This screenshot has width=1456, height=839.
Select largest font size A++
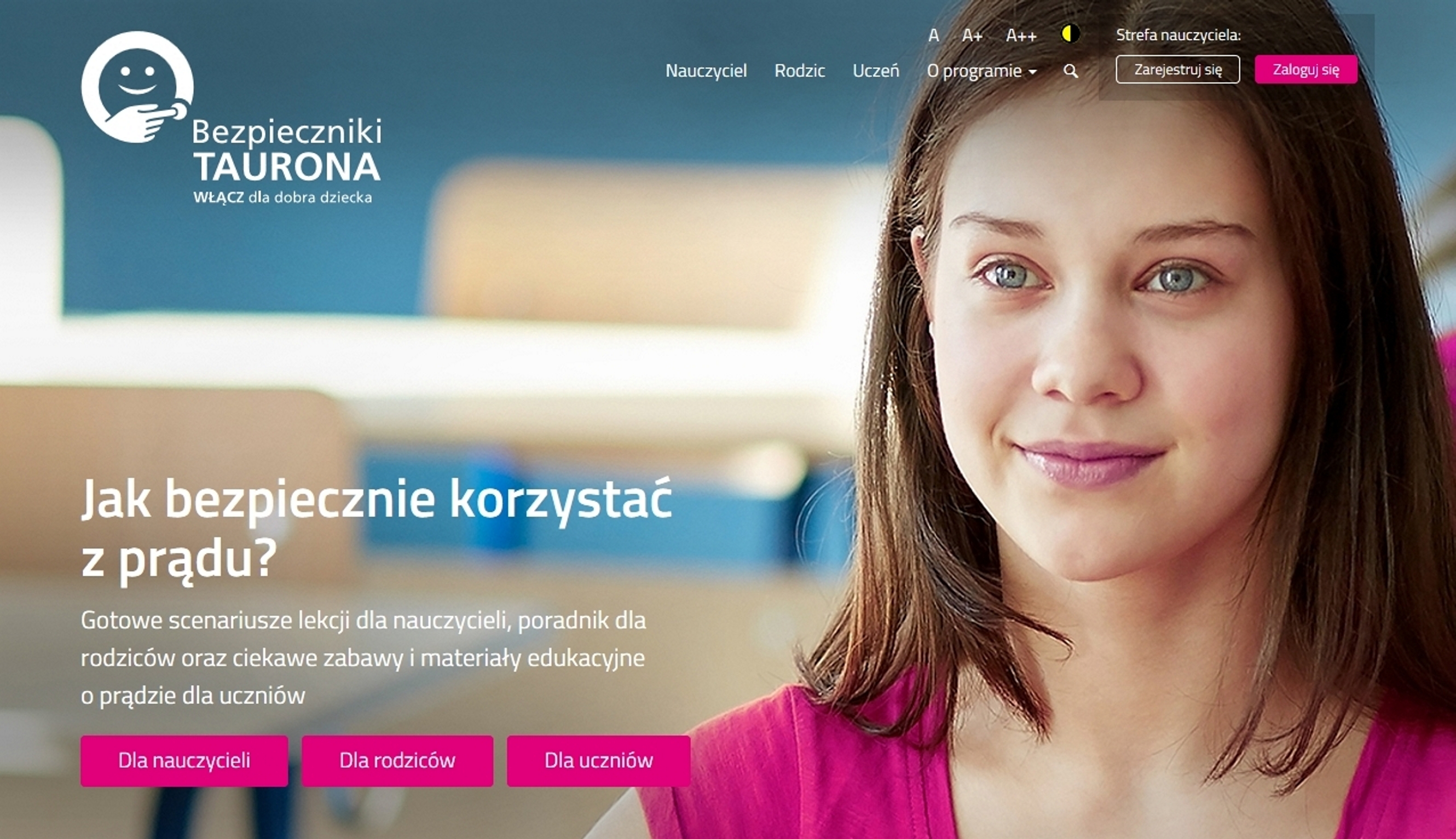[x=1021, y=35]
